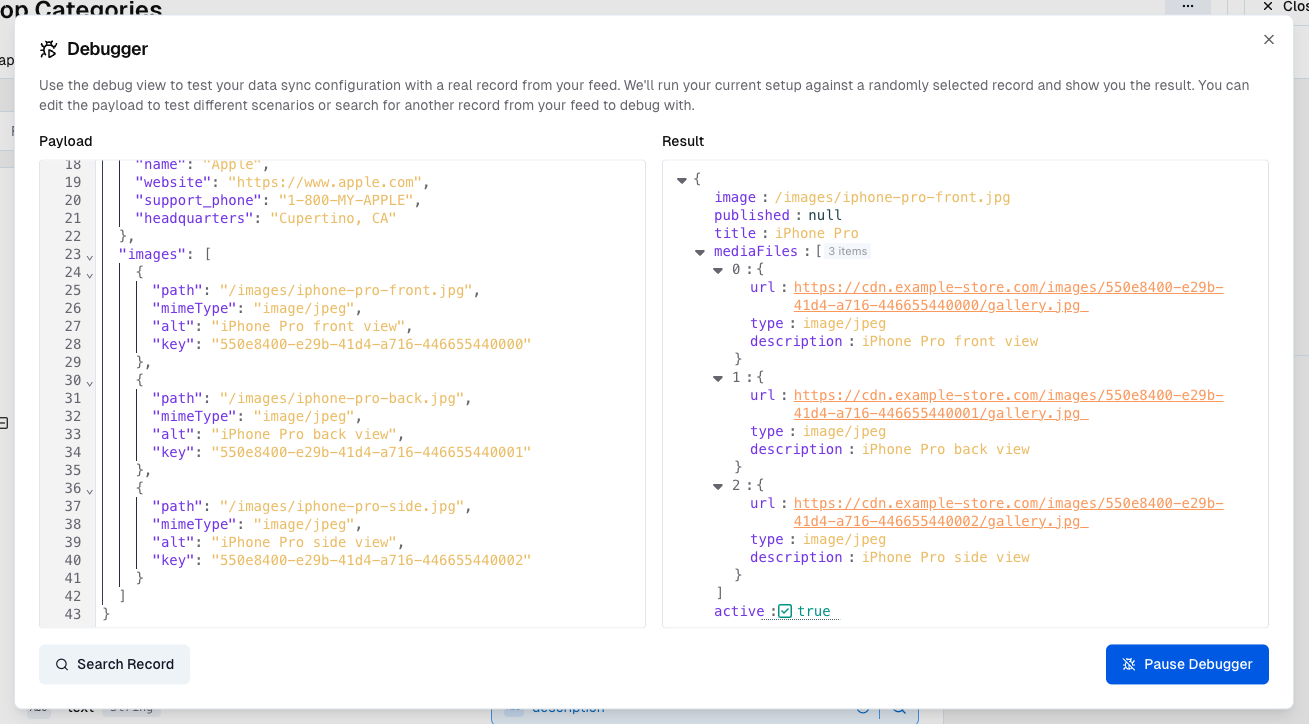Image resolution: width=1309 pixels, height=724 pixels.
Task: Collapse the root object in Result panel
Action: pyautogui.click(x=683, y=179)
